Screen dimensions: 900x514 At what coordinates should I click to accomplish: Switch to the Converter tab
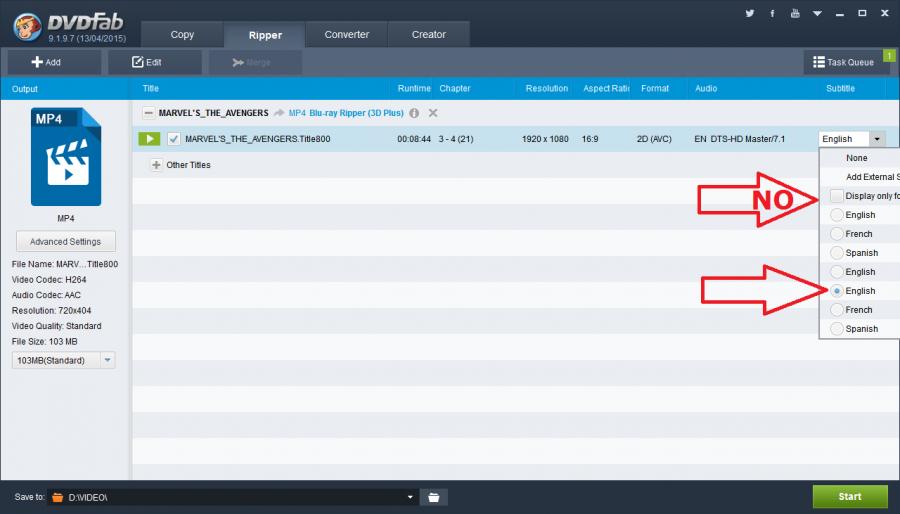tap(346, 35)
